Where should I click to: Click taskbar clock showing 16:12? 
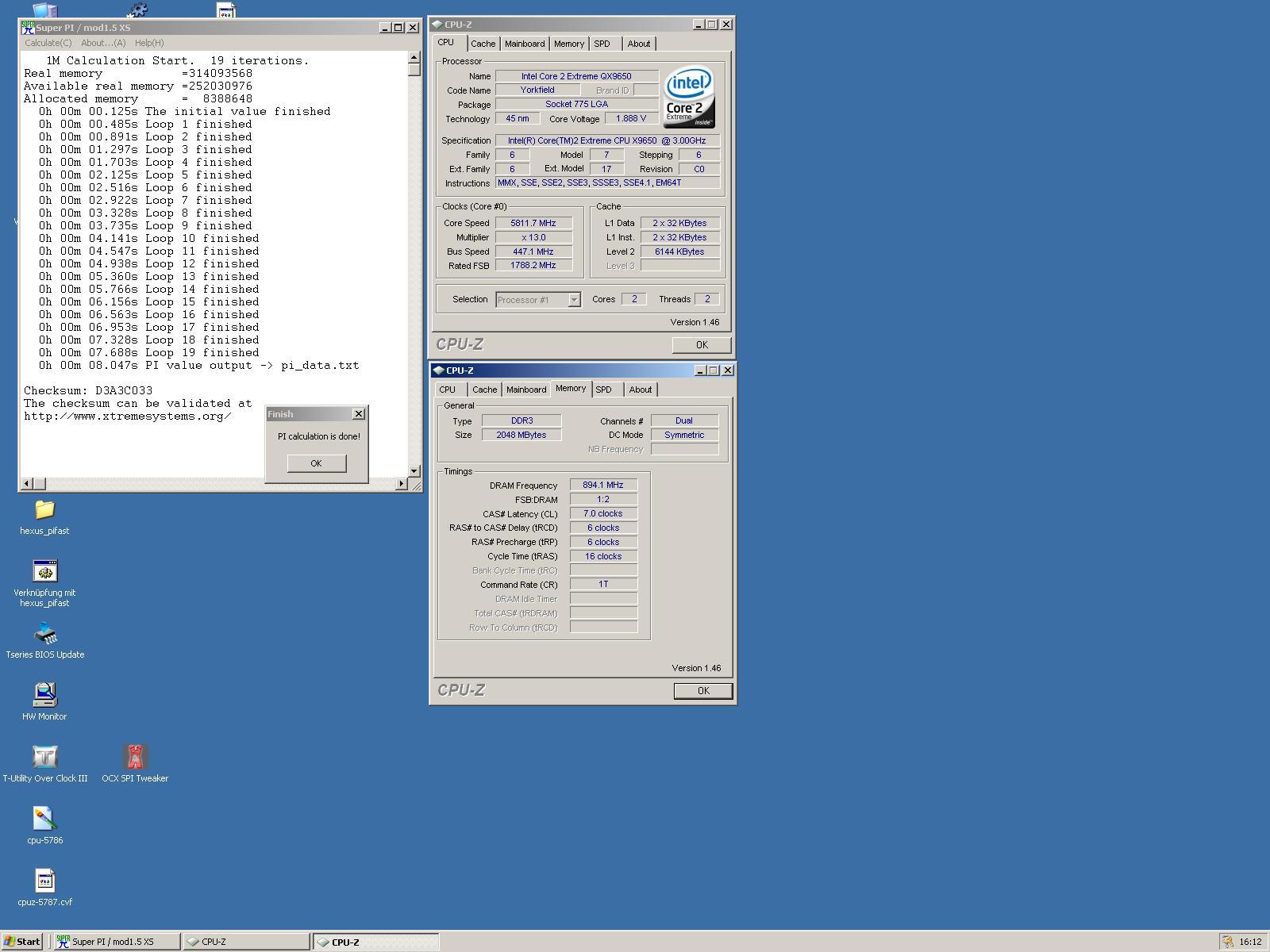pyautogui.click(x=1250, y=942)
